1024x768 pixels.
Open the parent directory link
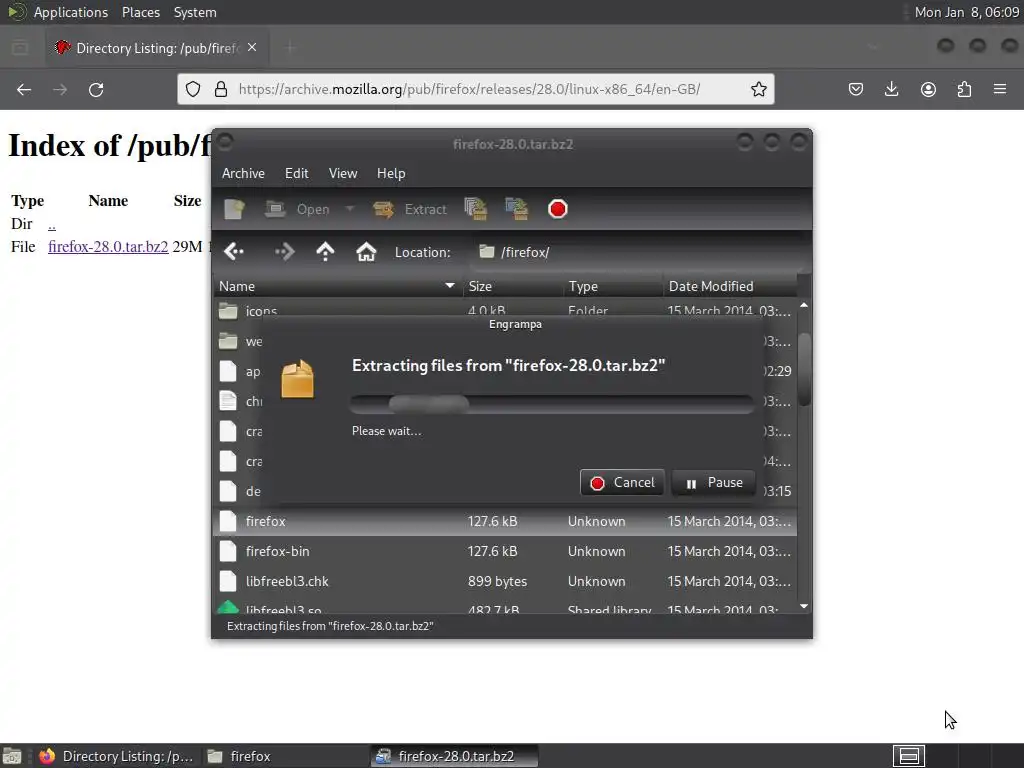pos(52,224)
